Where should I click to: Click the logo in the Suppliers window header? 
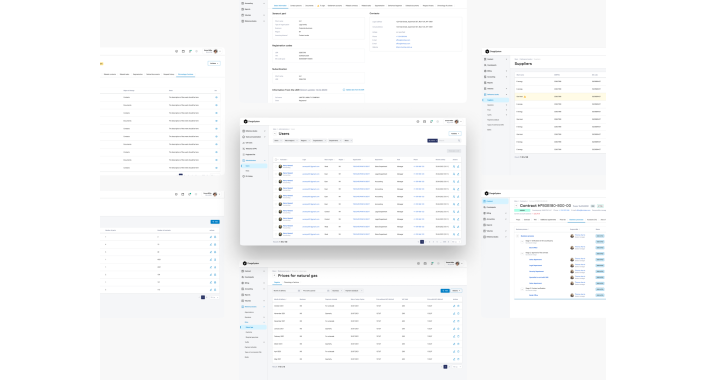493,51
